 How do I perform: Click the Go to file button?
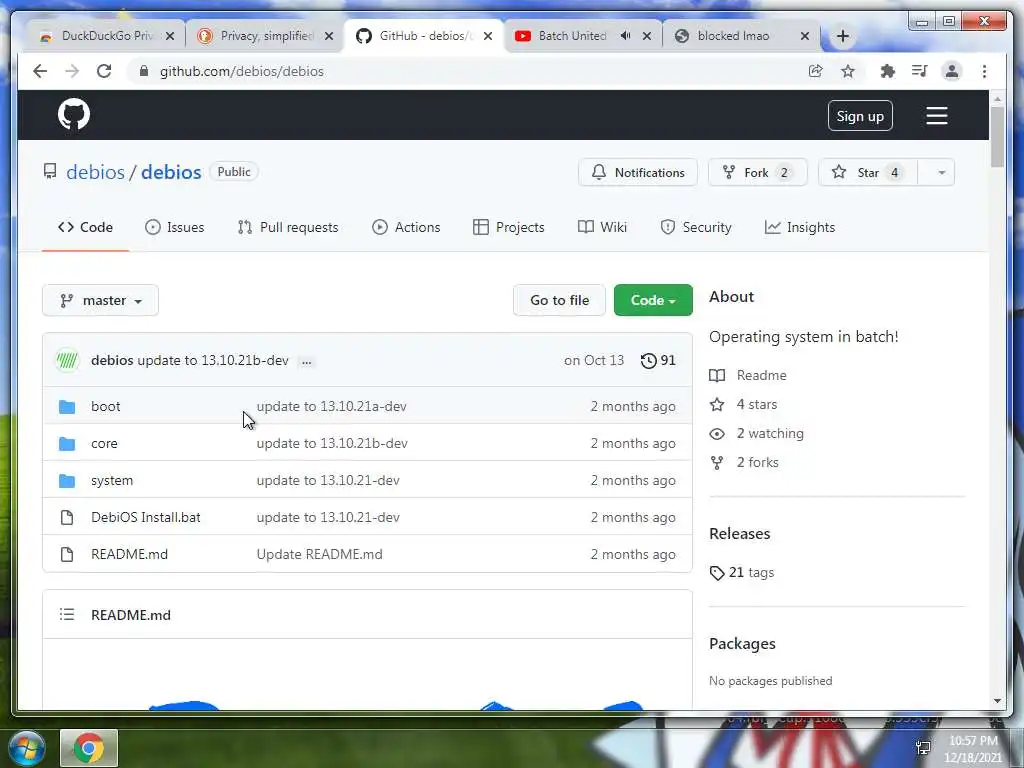pyautogui.click(x=560, y=300)
